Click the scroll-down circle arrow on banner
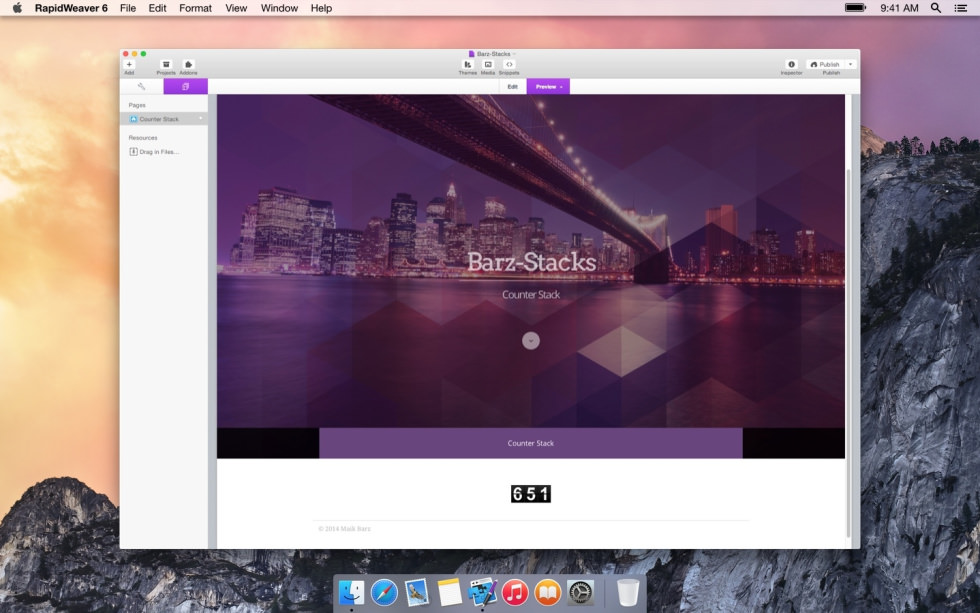 531,341
